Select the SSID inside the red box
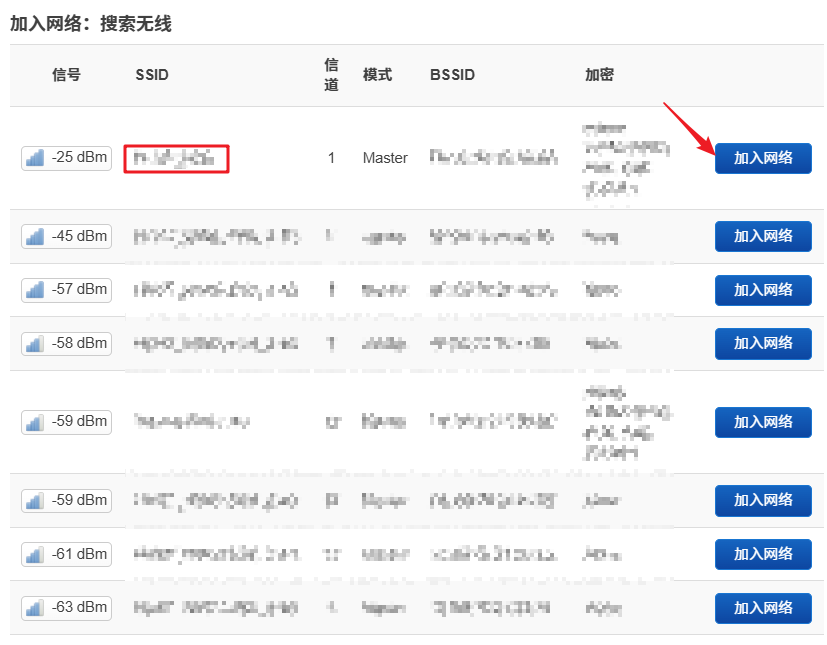 pos(175,158)
